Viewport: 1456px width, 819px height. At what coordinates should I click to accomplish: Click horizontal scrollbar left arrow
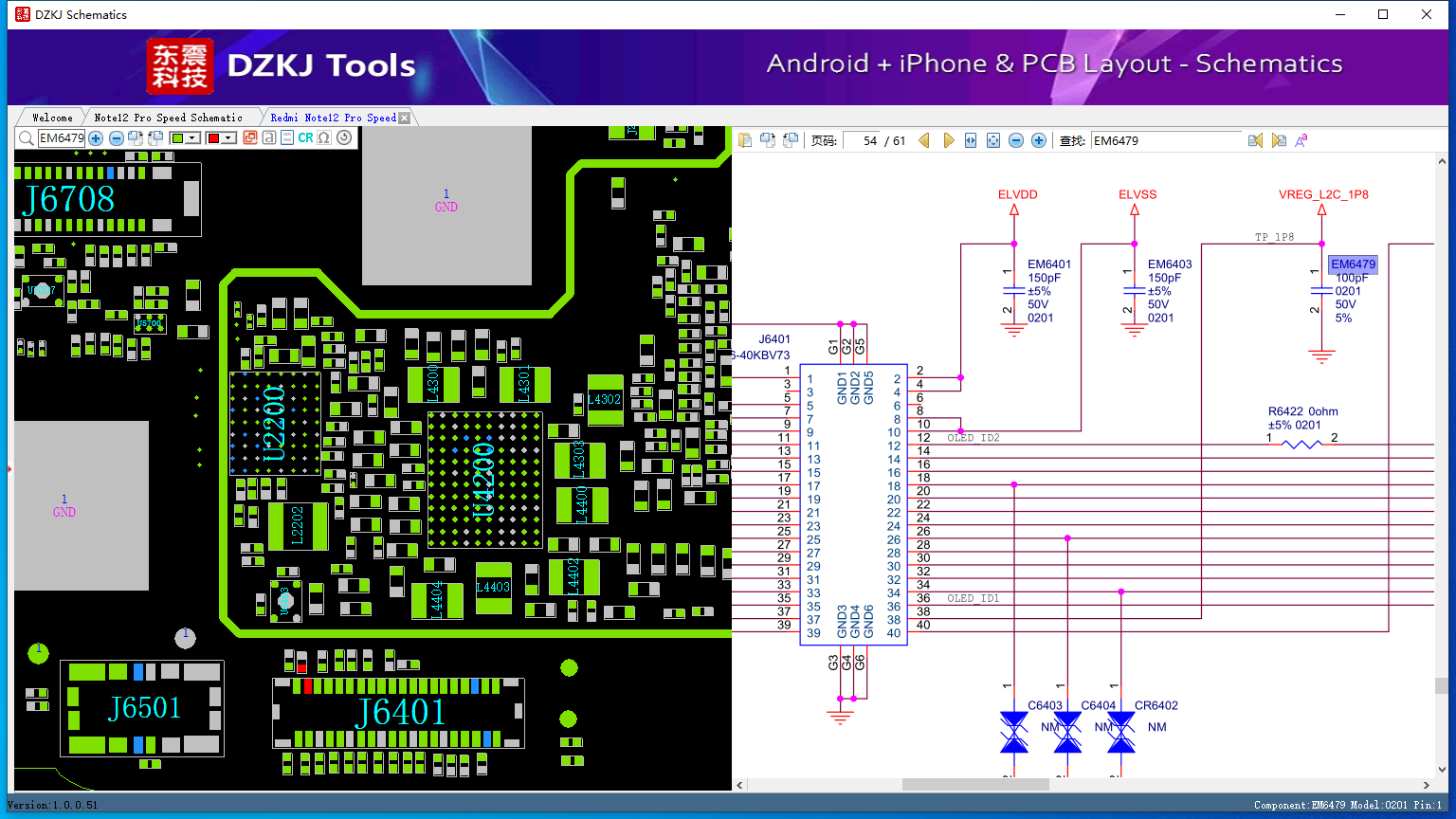(x=740, y=785)
